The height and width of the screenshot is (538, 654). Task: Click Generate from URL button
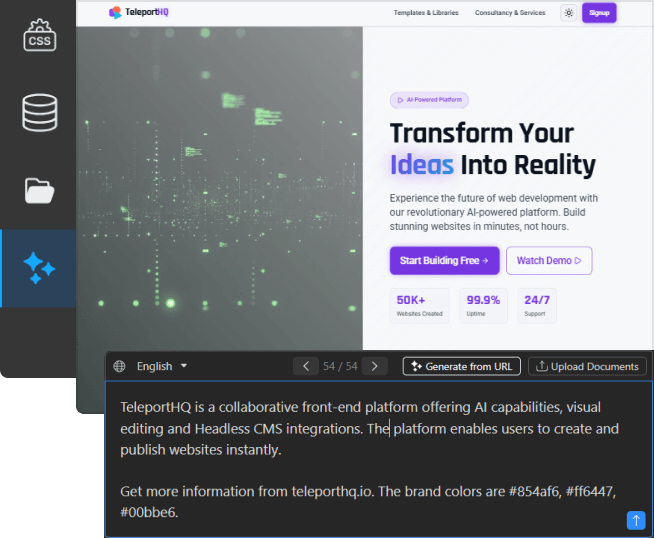coord(461,366)
